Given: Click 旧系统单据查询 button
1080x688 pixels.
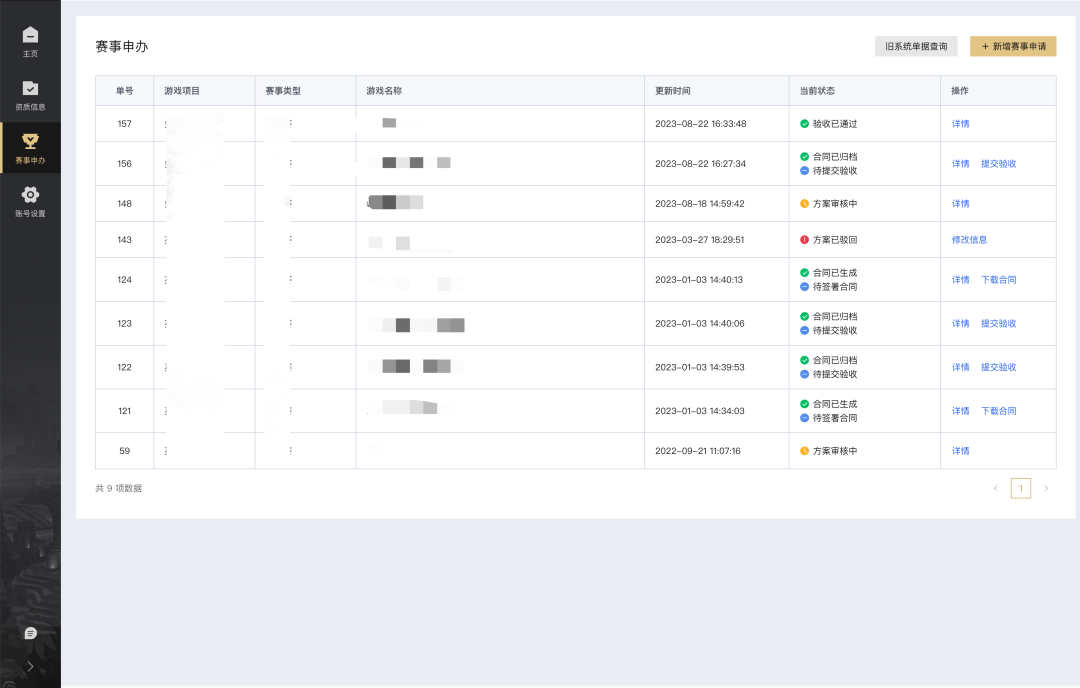Looking at the screenshot, I should pos(916,46).
